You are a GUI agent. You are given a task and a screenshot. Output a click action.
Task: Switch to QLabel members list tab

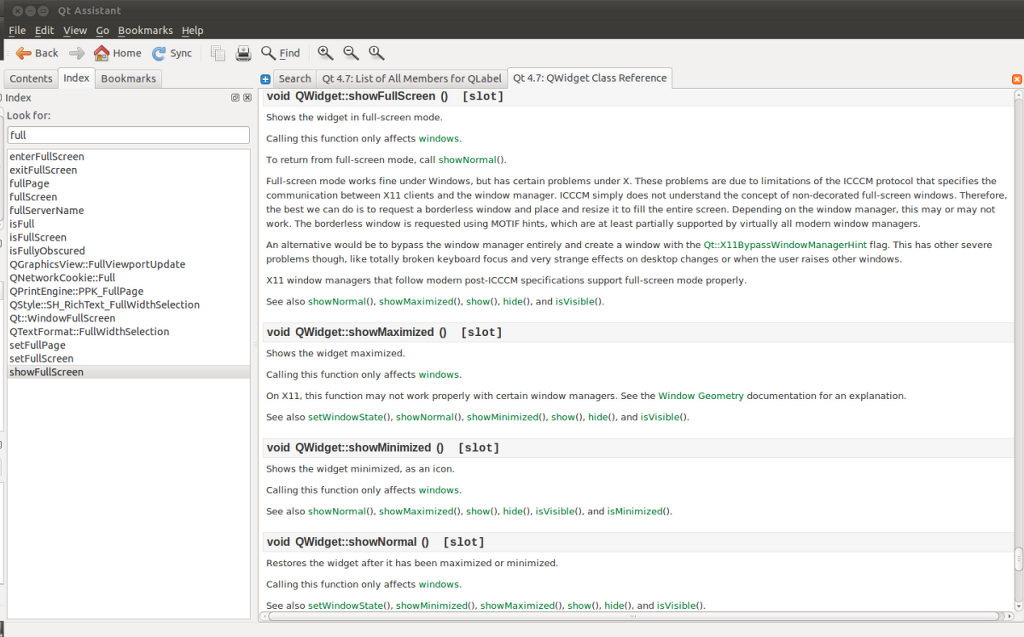411,78
